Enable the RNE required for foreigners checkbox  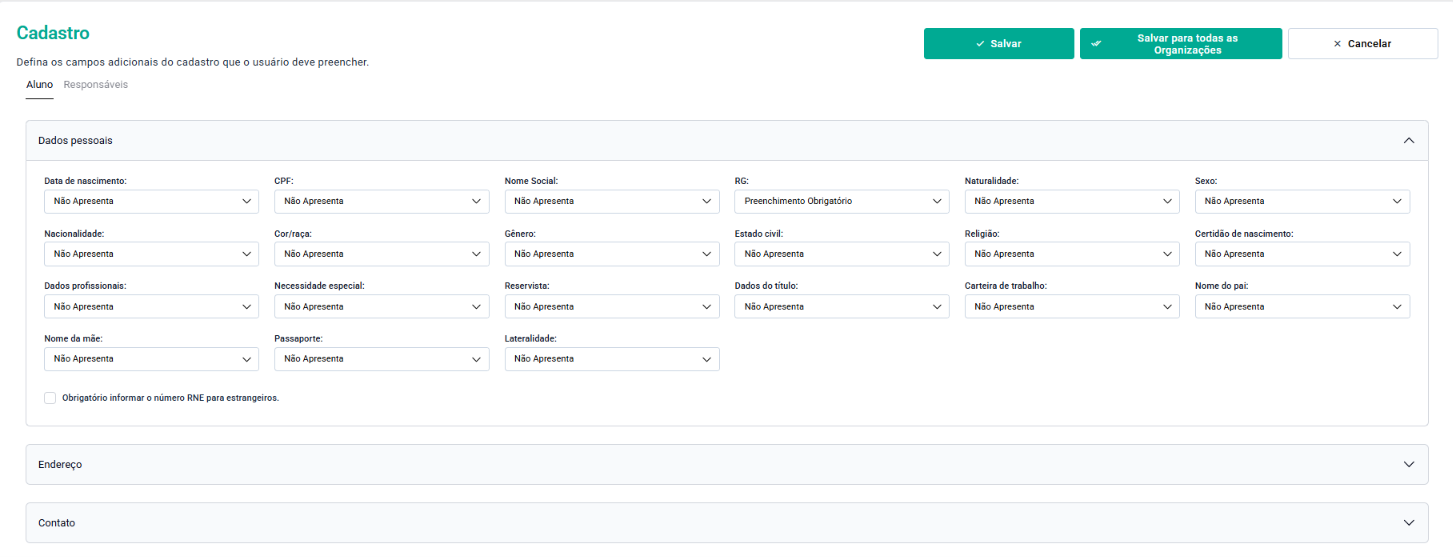tap(50, 398)
